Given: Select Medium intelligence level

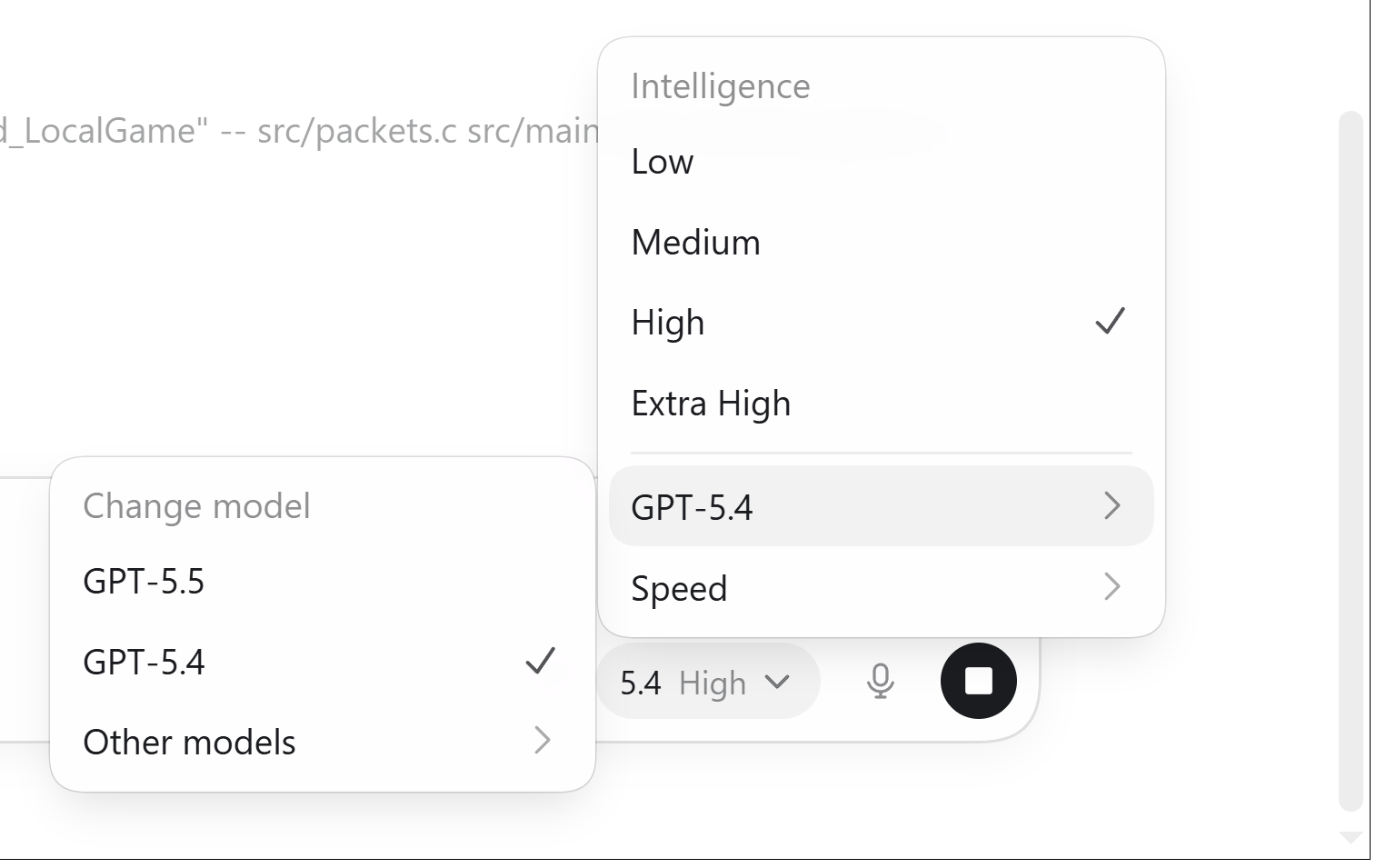Looking at the screenshot, I should [x=695, y=243].
